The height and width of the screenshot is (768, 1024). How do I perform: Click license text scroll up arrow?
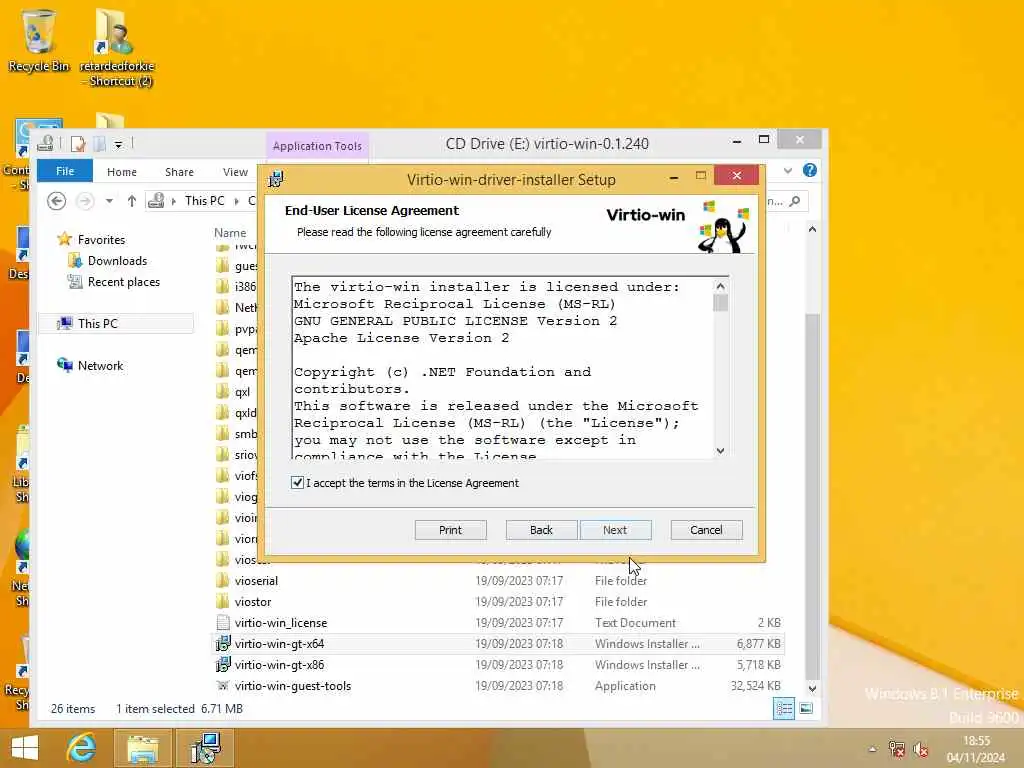720,286
